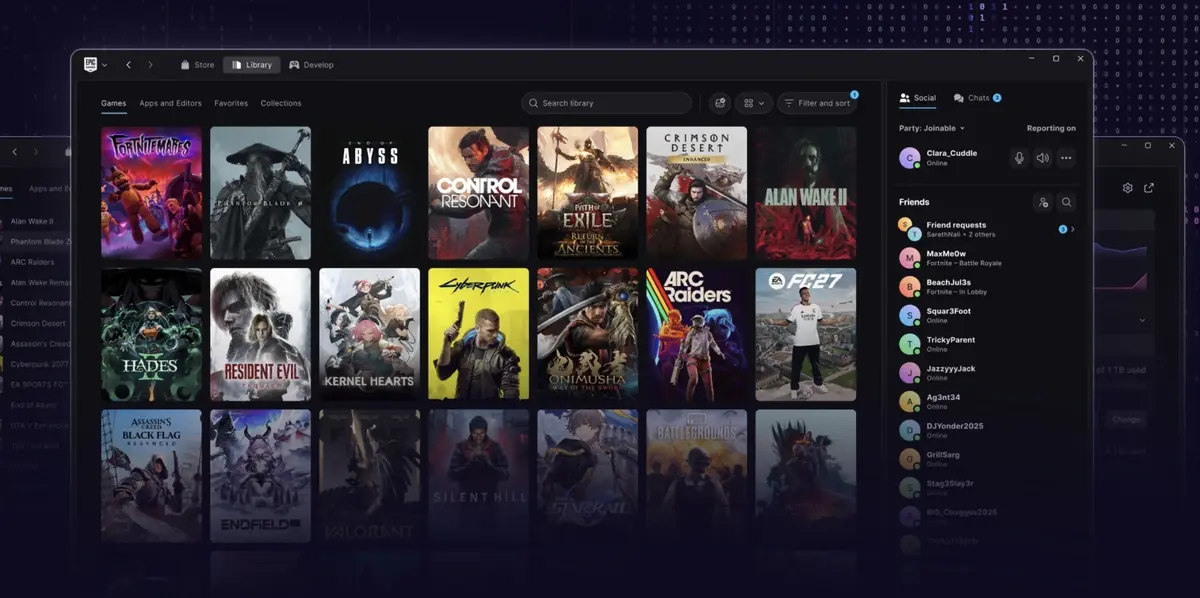
Task: Open the Chats tab
Action: 977,98
